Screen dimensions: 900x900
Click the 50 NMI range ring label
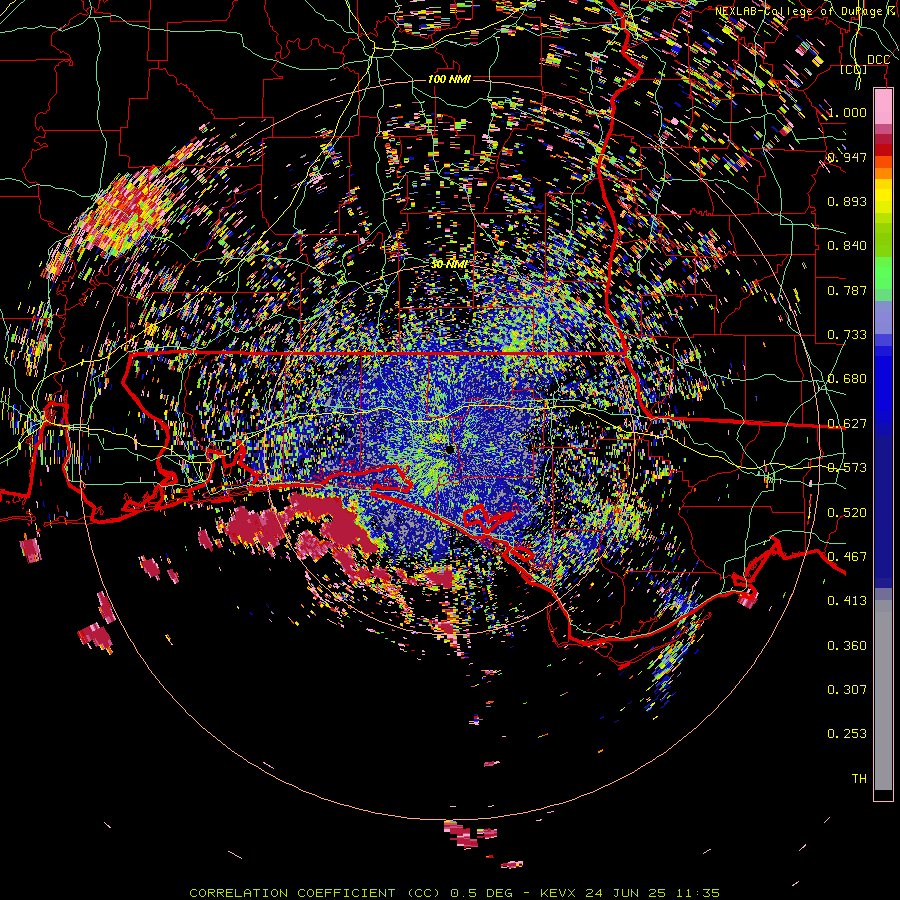[x=449, y=265]
